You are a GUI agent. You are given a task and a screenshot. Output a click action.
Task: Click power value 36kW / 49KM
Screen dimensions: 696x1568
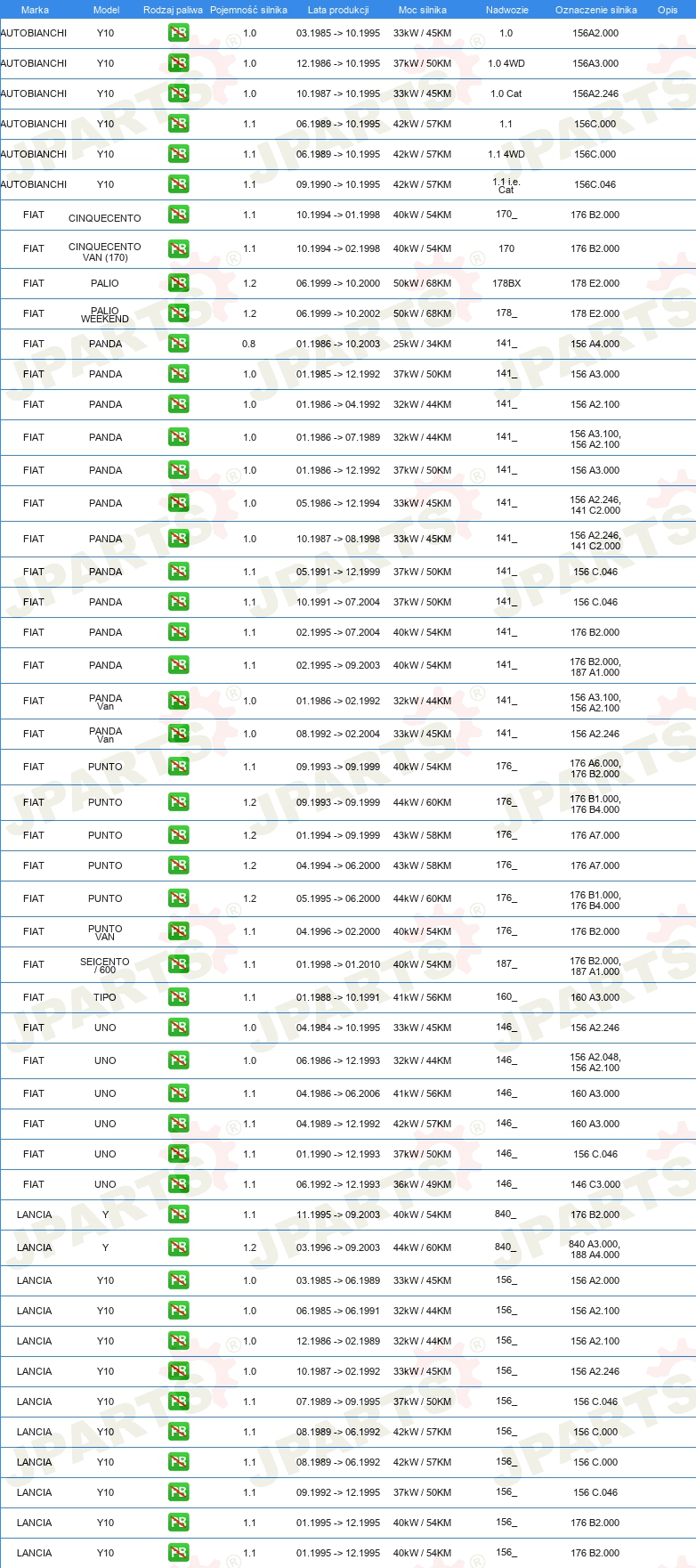423,1184
